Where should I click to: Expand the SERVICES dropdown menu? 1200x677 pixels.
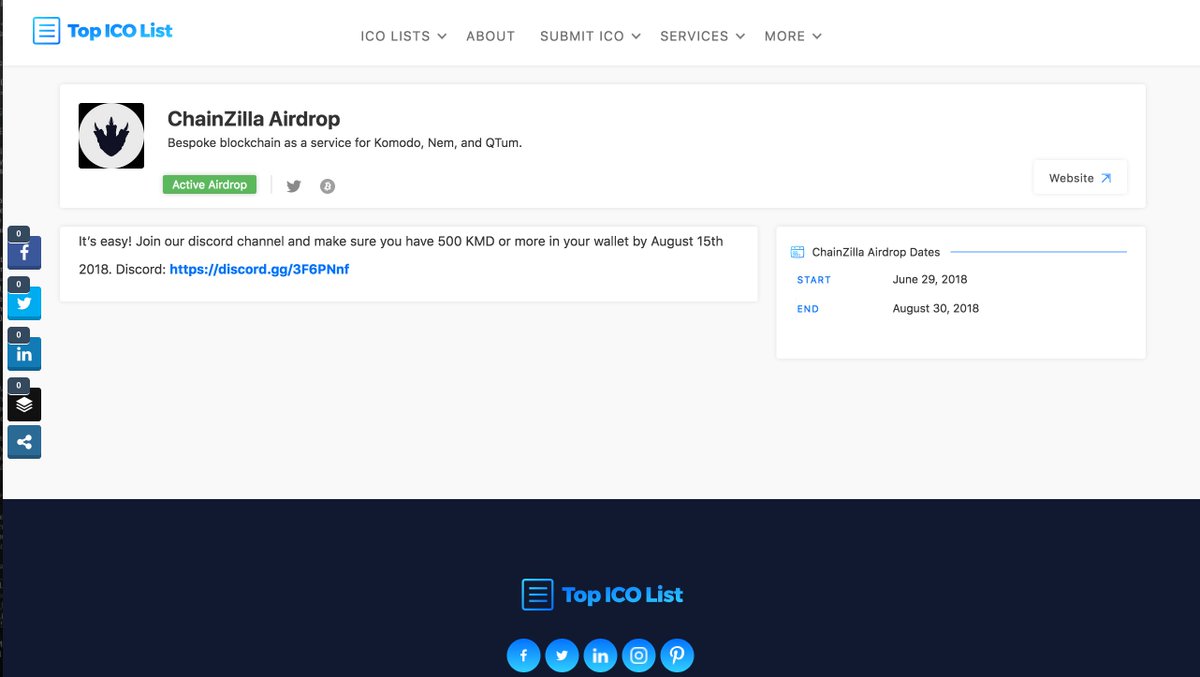(703, 36)
